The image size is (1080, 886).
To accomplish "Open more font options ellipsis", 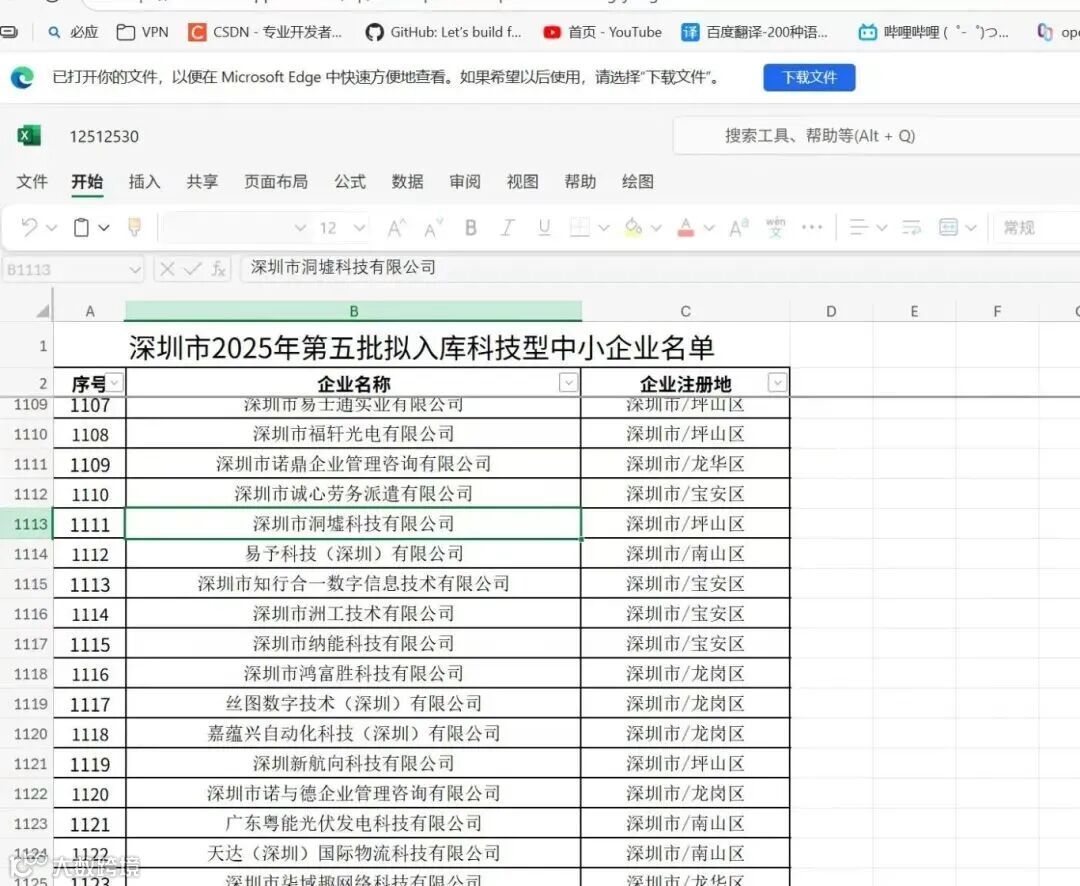I will pyautogui.click(x=812, y=227).
